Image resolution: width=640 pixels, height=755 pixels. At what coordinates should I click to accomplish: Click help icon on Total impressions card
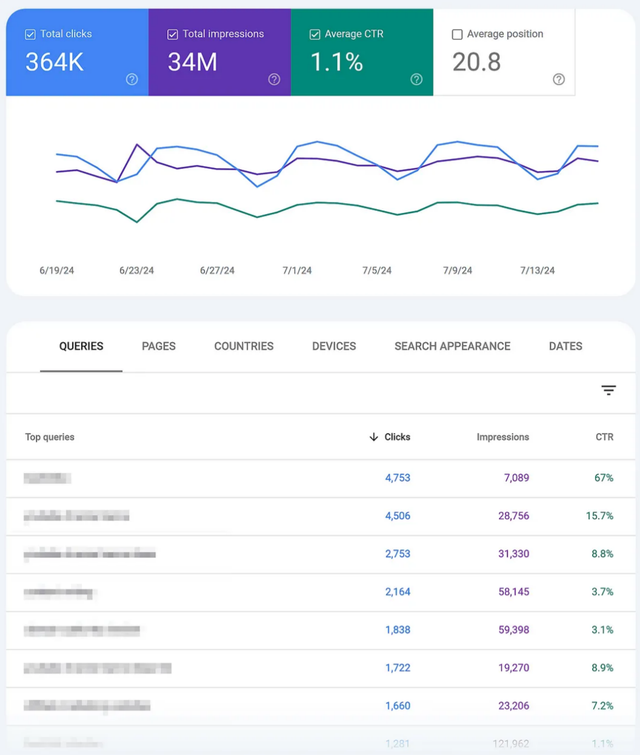[274, 80]
